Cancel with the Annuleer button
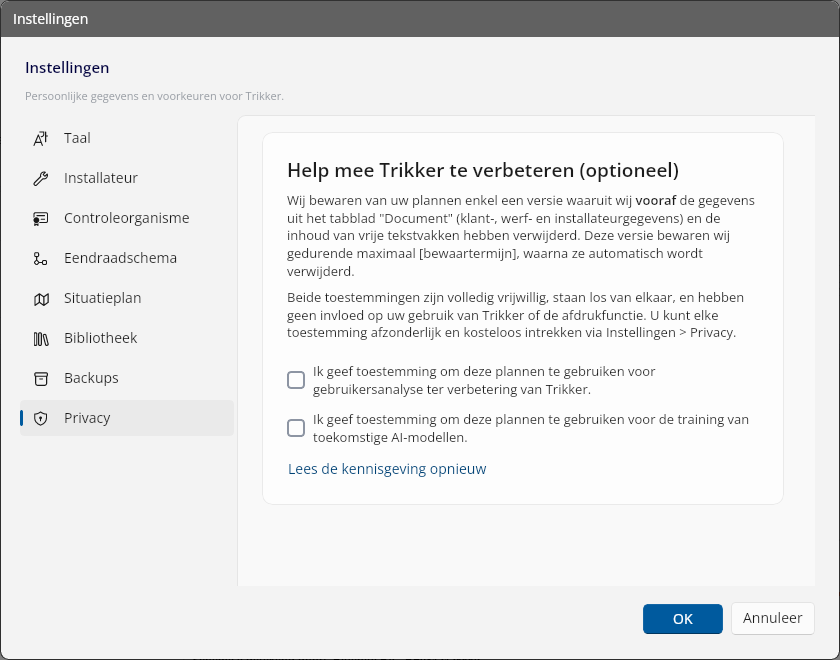This screenshot has width=840, height=660. (772, 618)
